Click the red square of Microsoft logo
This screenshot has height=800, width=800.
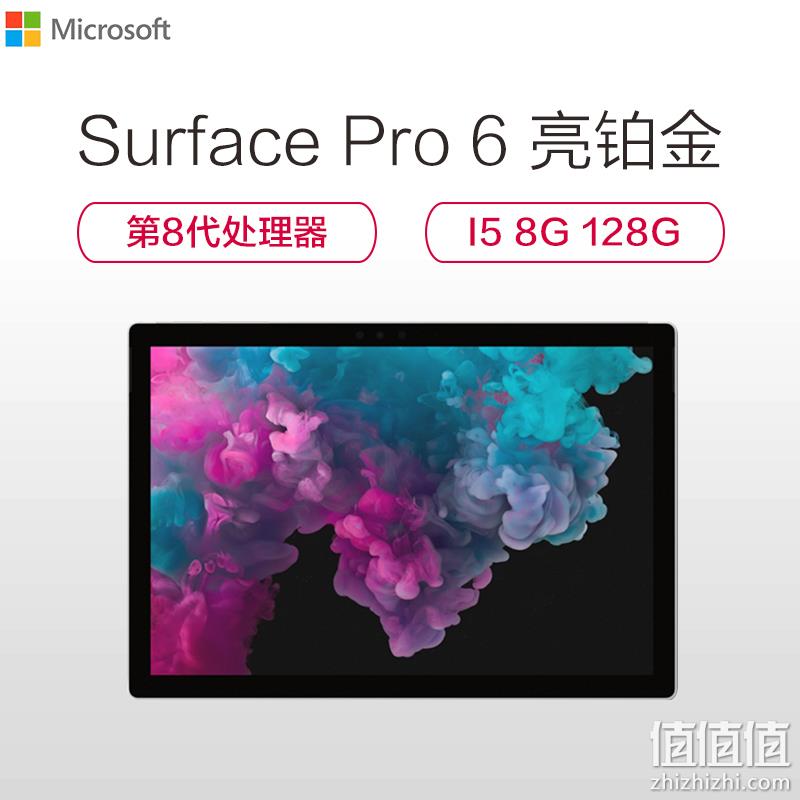(14, 20)
